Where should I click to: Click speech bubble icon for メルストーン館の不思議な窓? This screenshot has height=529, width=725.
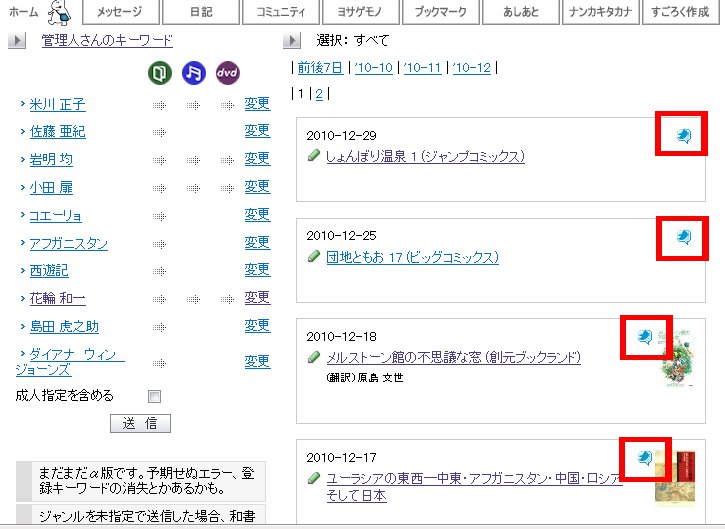[x=646, y=338]
